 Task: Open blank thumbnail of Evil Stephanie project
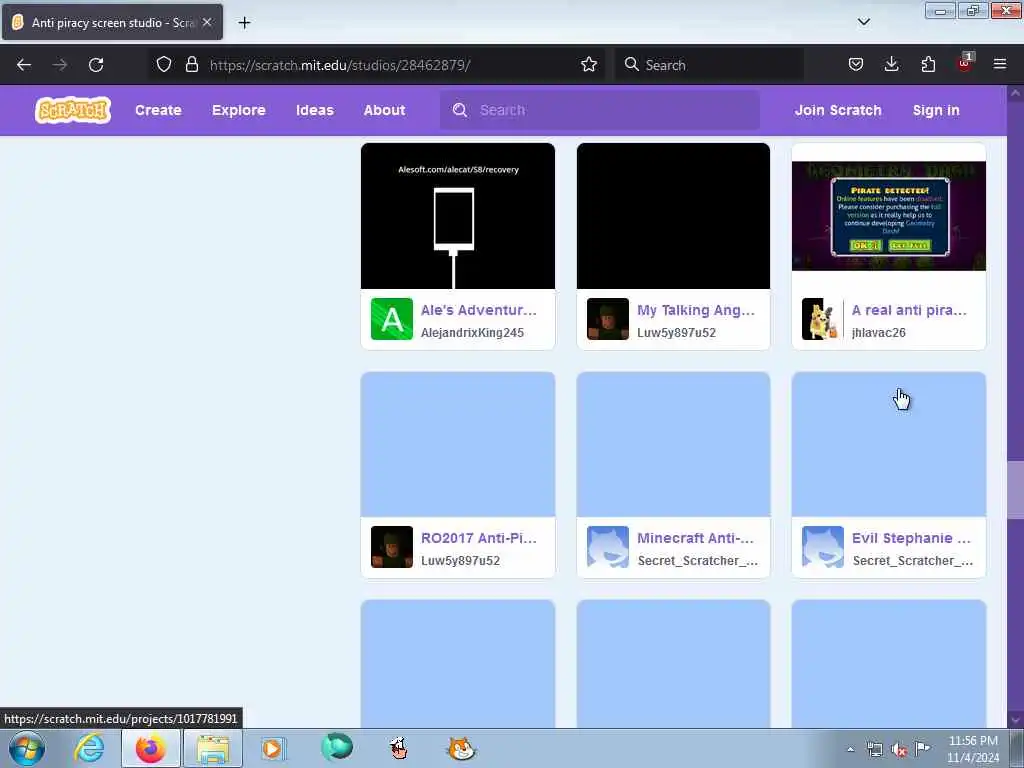[889, 444]
